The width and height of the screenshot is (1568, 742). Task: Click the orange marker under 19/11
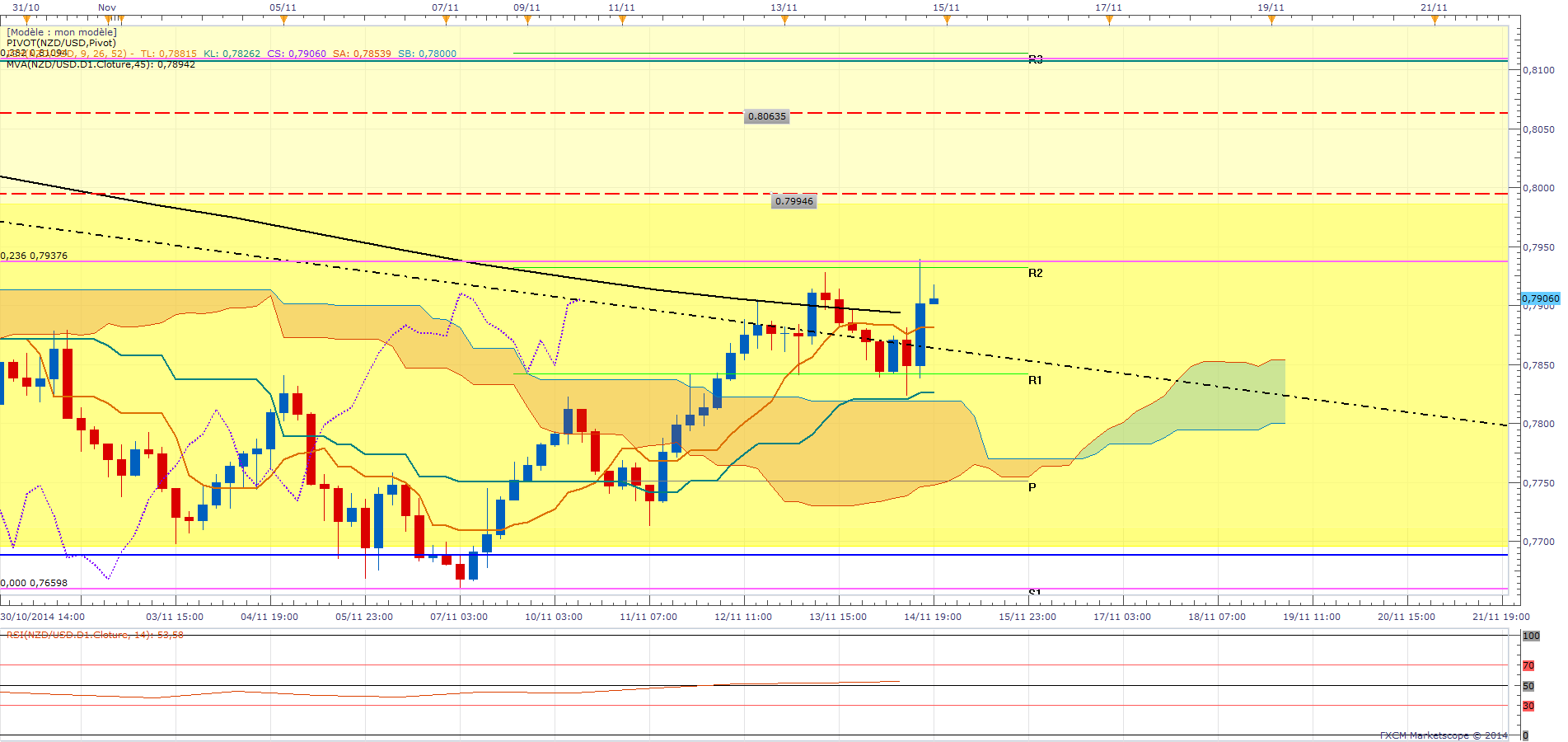click(1271, 20)
